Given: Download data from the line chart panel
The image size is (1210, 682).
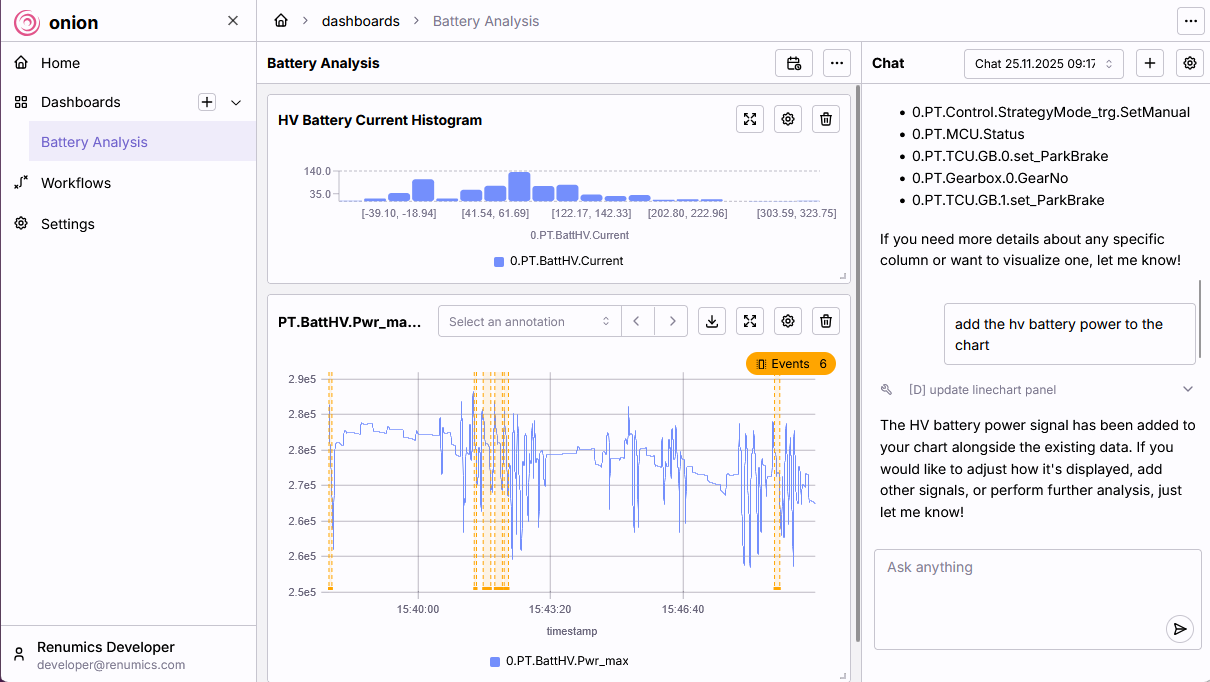Looking at the screenshot, I should 712,321.
